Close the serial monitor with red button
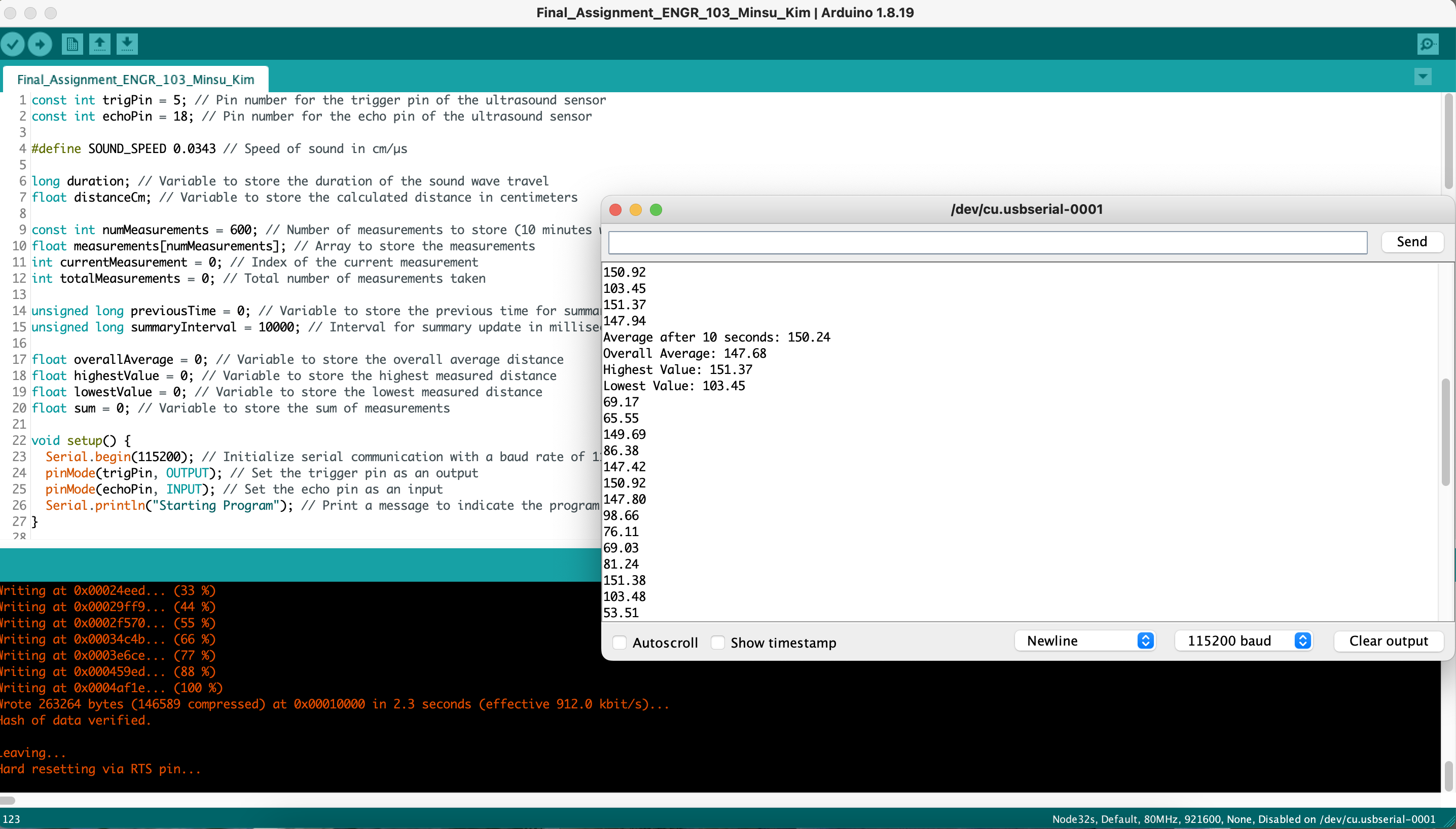The width and height of the screenshot is (1456, 829). click(x=615, y=209)
